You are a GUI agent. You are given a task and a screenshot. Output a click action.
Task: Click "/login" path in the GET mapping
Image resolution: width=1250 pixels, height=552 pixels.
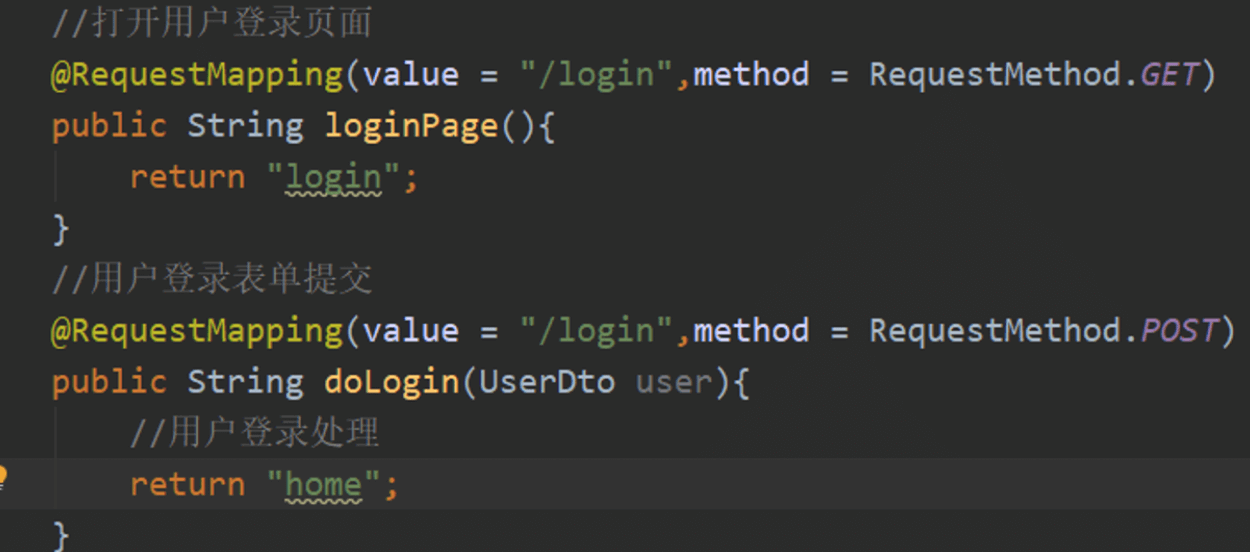tap(597, 75)
